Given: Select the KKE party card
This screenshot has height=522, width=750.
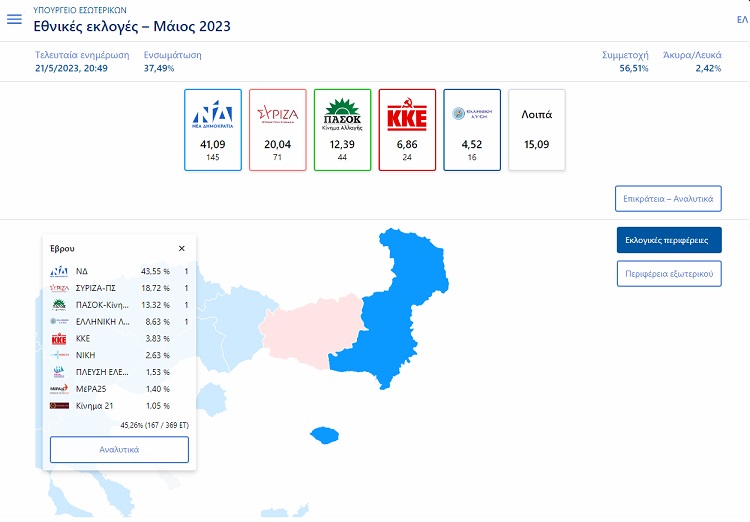Looking at the screenshot, I should pos(407,130).
